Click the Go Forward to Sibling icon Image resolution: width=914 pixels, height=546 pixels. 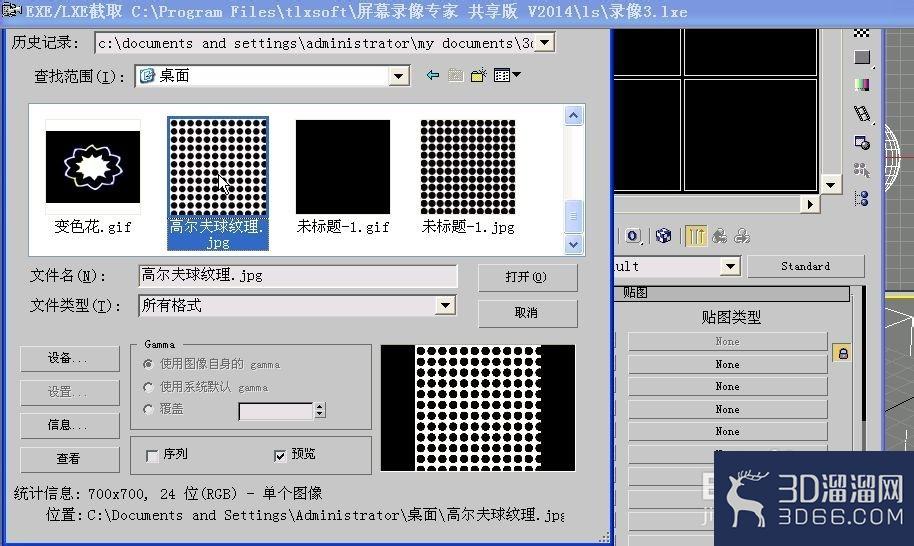742,236
